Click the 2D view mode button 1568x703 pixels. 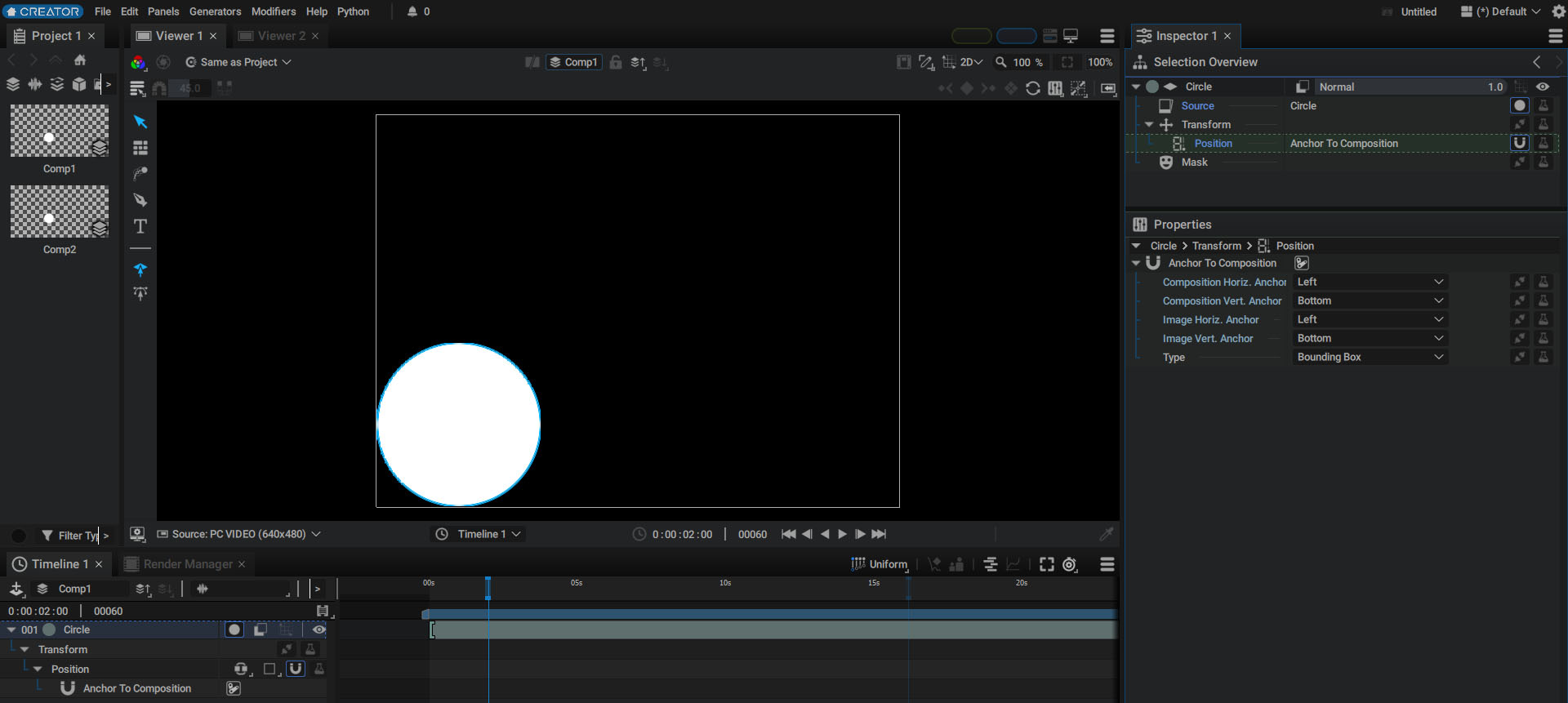pyautogui.click(x=971, y=62)
